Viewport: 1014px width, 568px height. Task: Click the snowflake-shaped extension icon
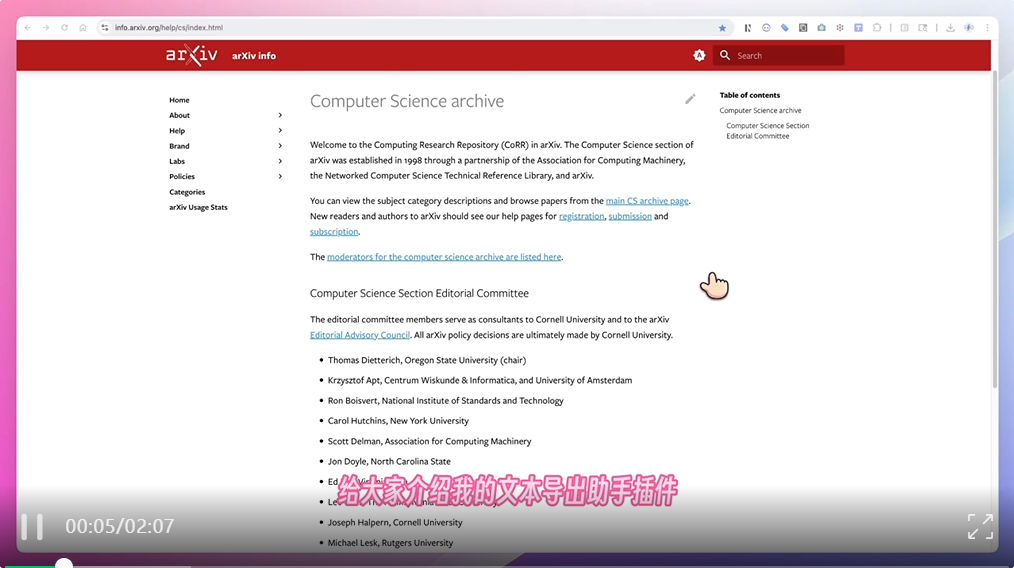(x=839, y=28)
